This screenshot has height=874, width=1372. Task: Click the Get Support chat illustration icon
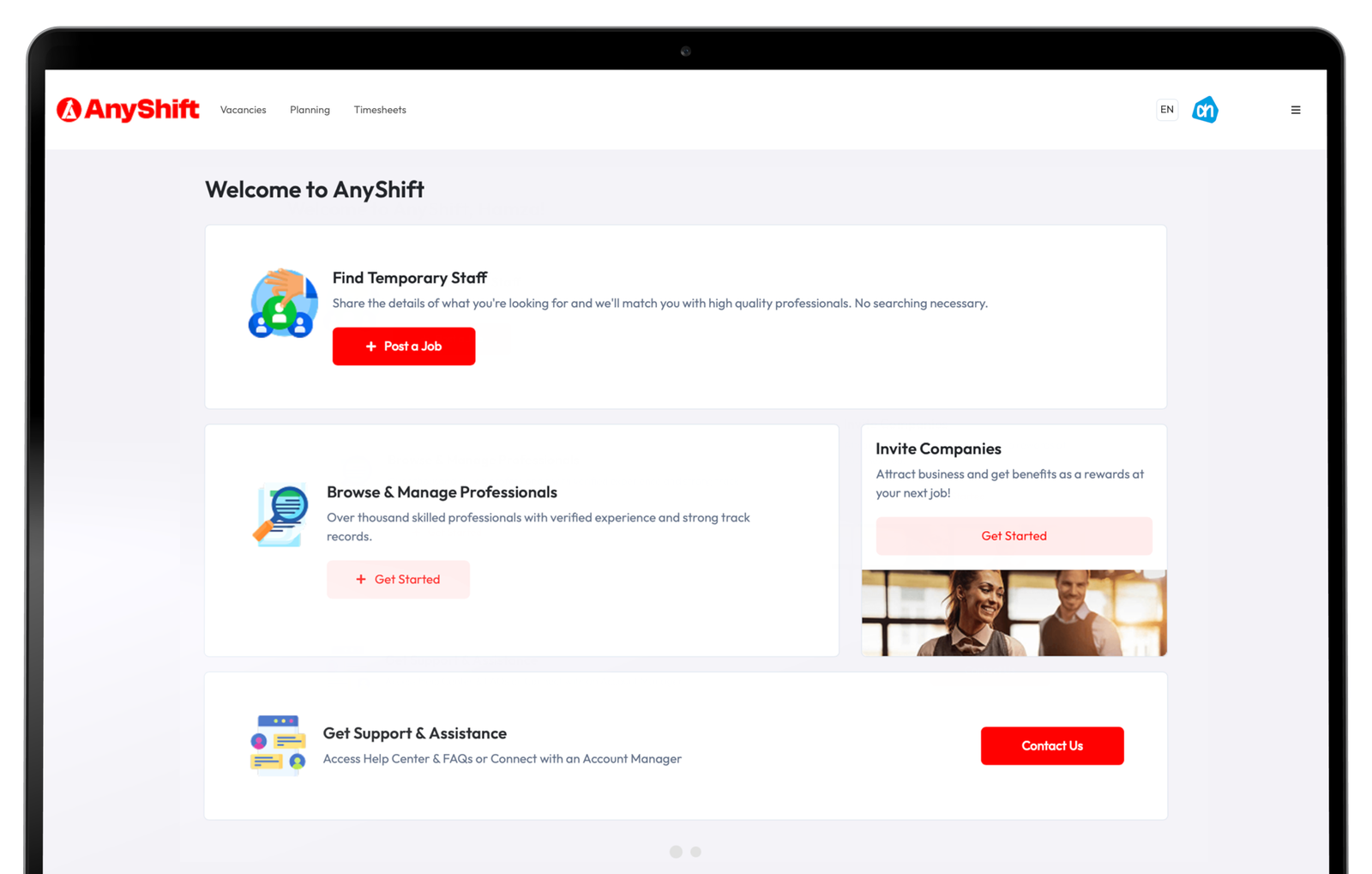point(278,744)
